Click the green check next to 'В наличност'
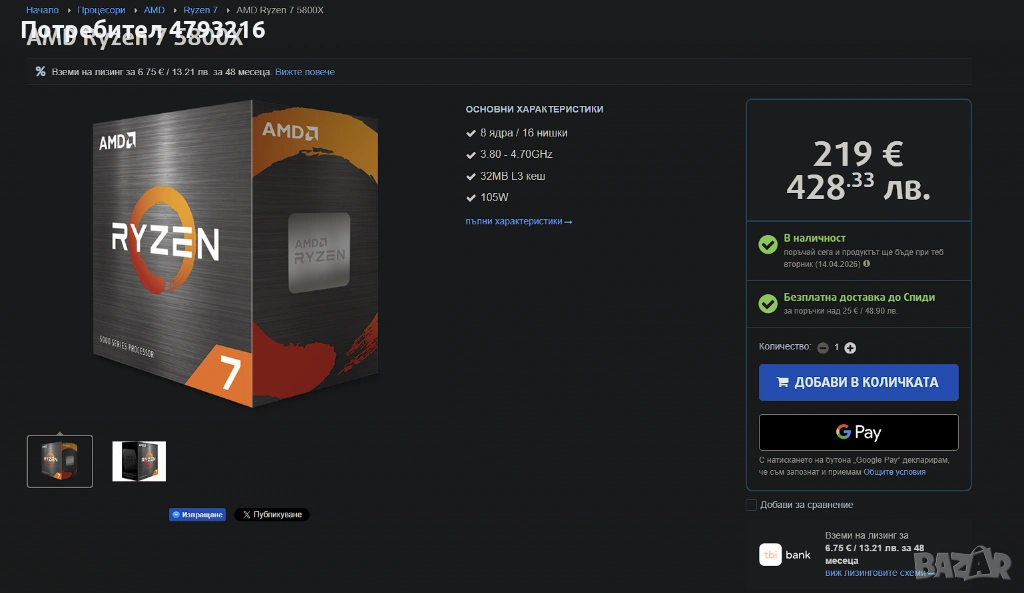This screenshot has width=1024, height=593. click(x=767, y=245)
